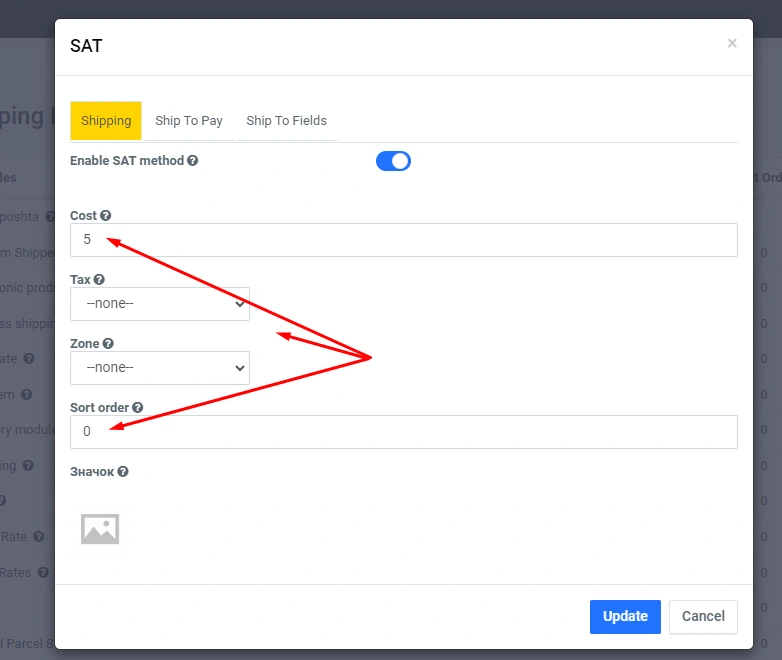
Task: Click help icon beside background poshta row
Action: tap(50, 216)
